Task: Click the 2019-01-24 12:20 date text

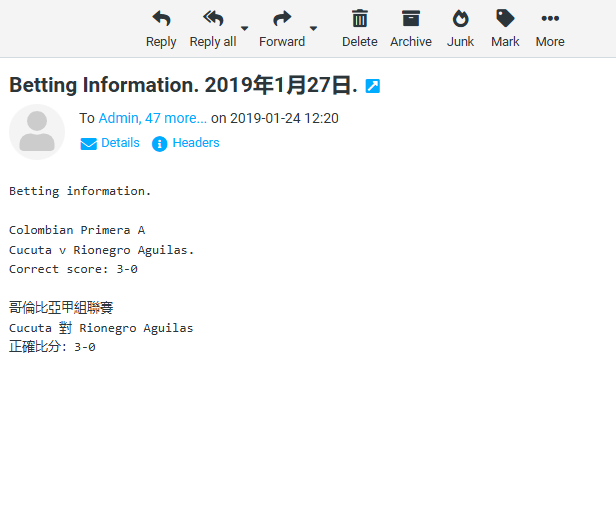Action: click(284, 118)
